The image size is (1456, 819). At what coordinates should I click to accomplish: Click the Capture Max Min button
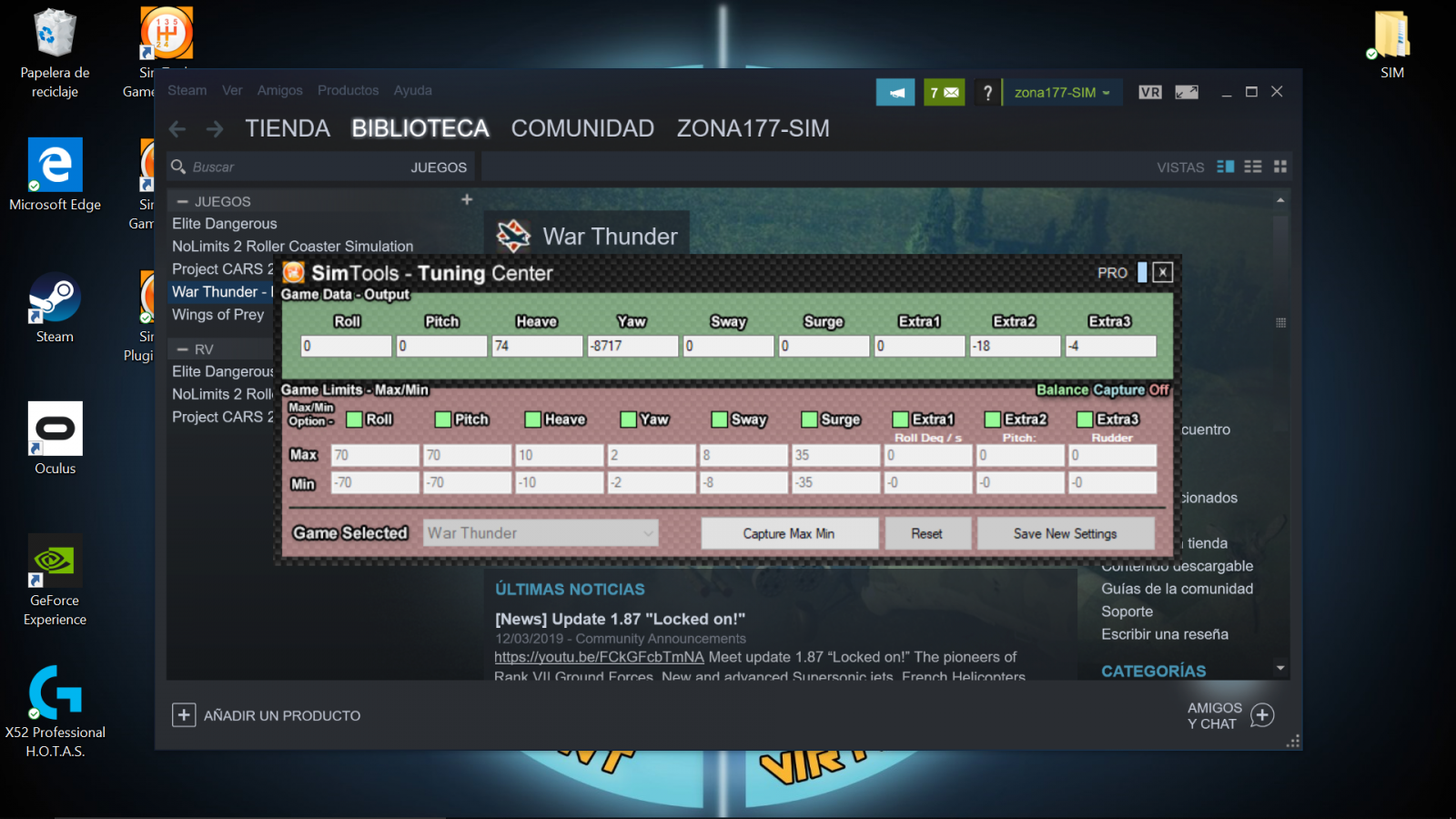click(x=789, y=533)
